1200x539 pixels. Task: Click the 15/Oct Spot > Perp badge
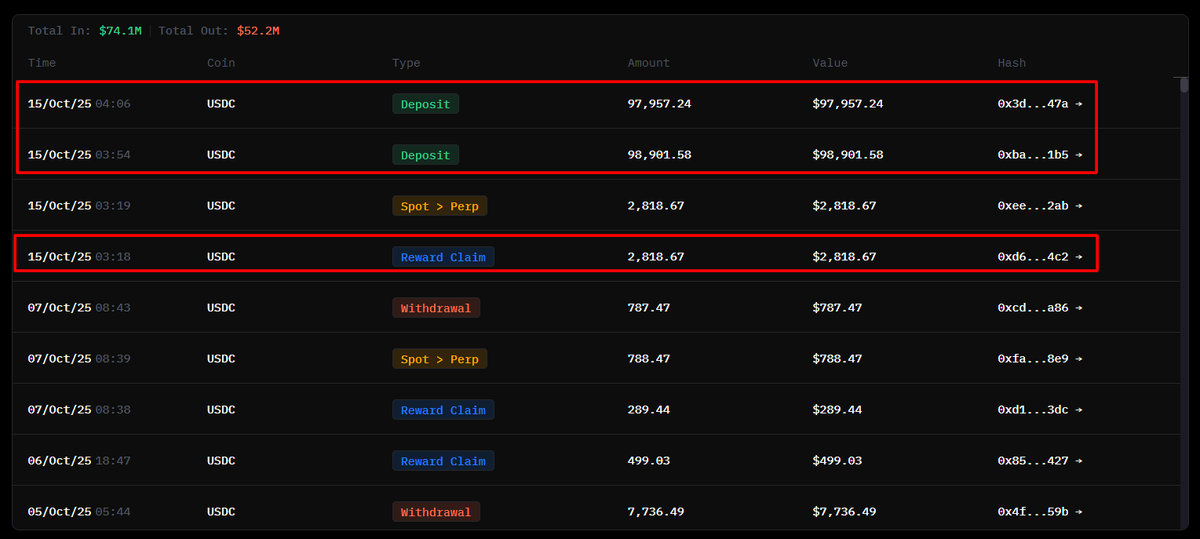click(439, 206)
